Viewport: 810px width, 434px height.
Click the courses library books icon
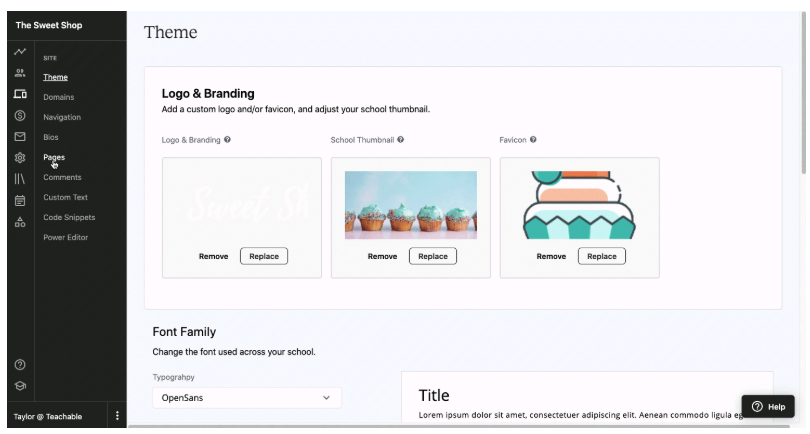(x=20, y=179)
